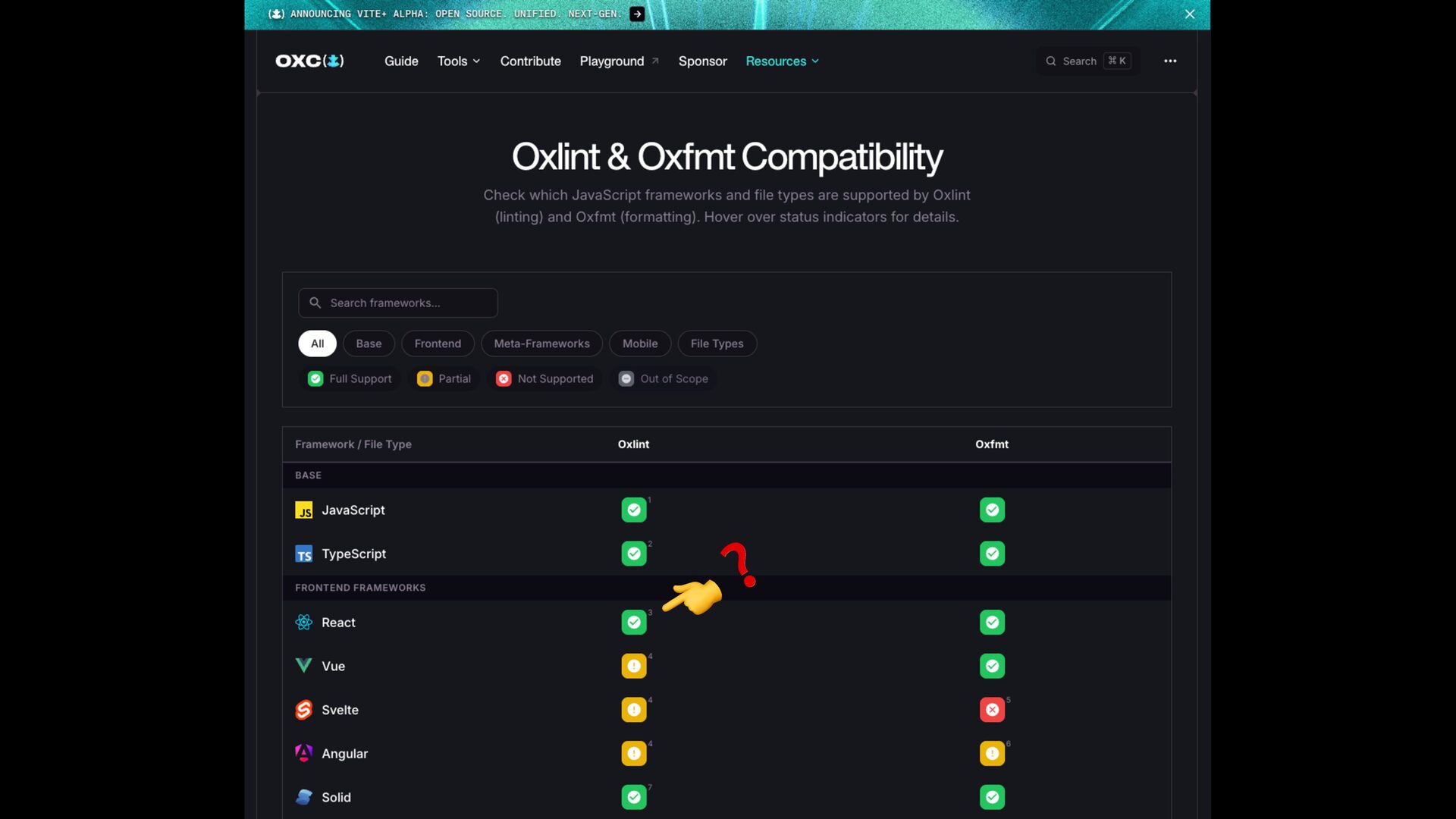Screen dimensions: 1456x819
Task: Click the Angular Oxfmt partial-support icon
Action: (992, 754)
